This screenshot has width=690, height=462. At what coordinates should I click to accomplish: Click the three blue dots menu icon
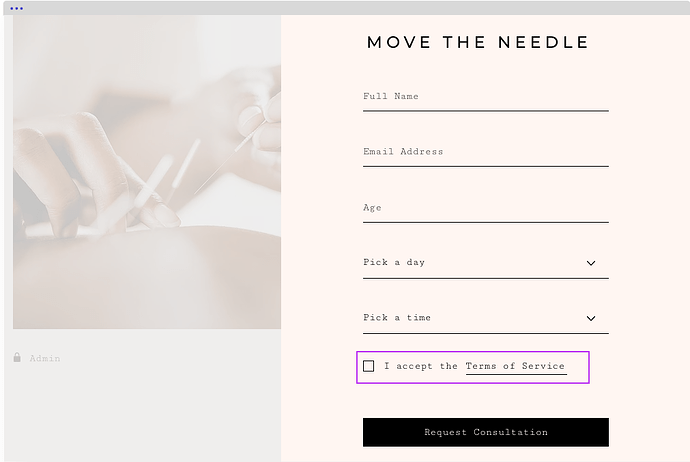[16, 8]
